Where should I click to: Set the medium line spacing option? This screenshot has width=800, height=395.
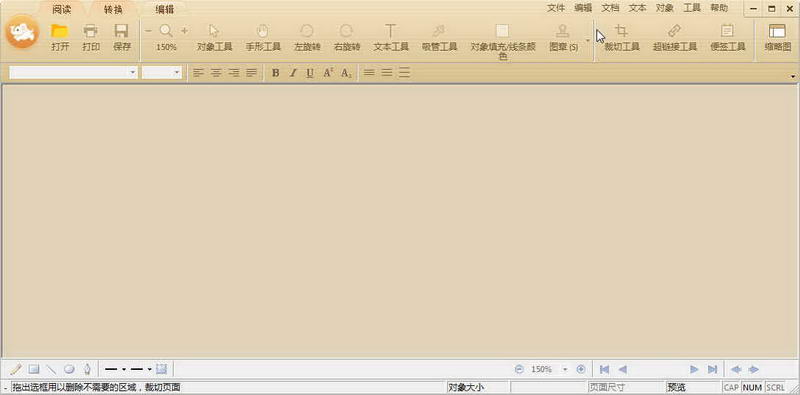387,73
